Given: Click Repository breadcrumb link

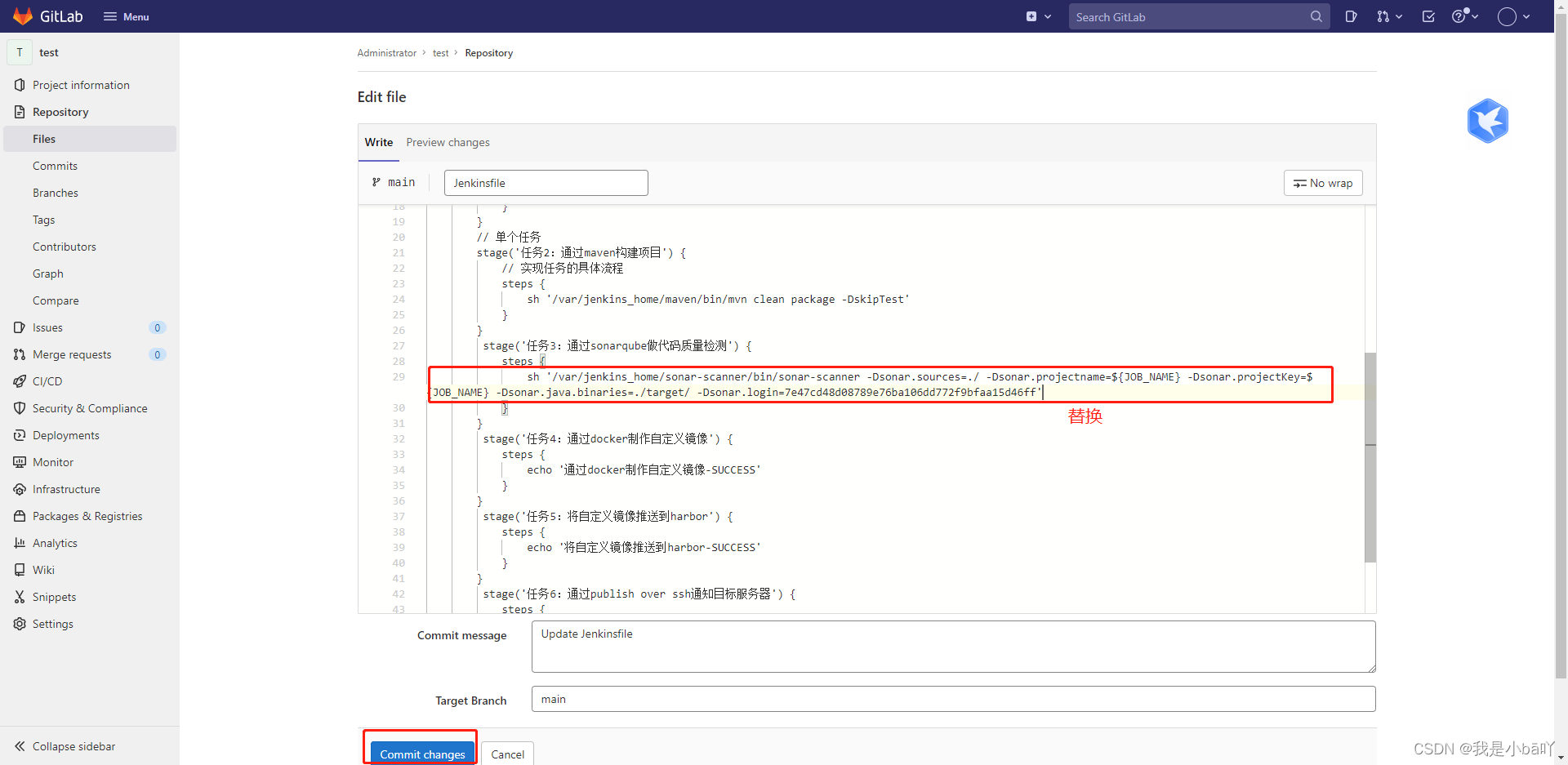Looking at the screenshot, I should coord(489,53).
